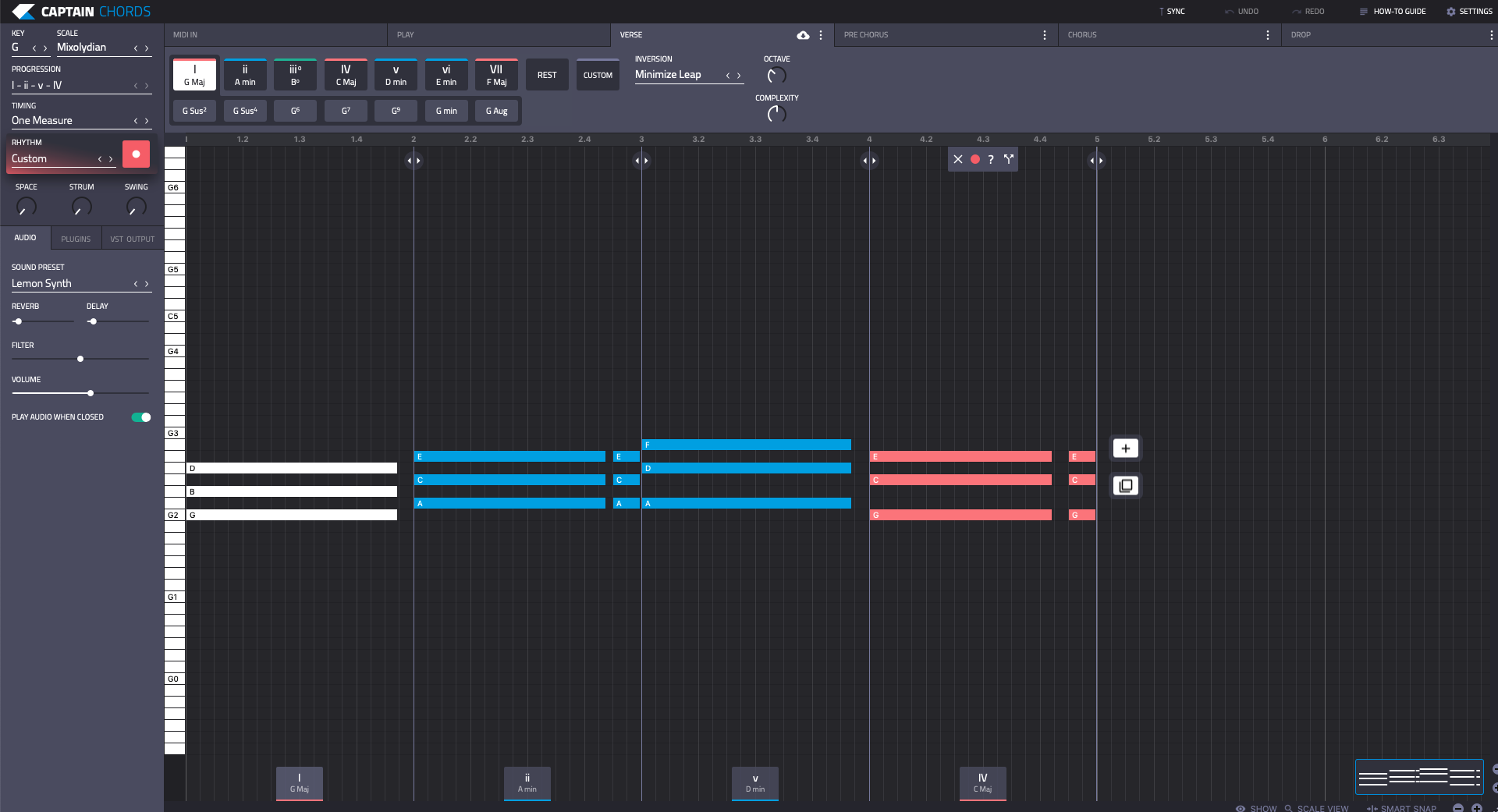Click the red rhythm record button
The image size is (1498, 812).
(136, 154)
